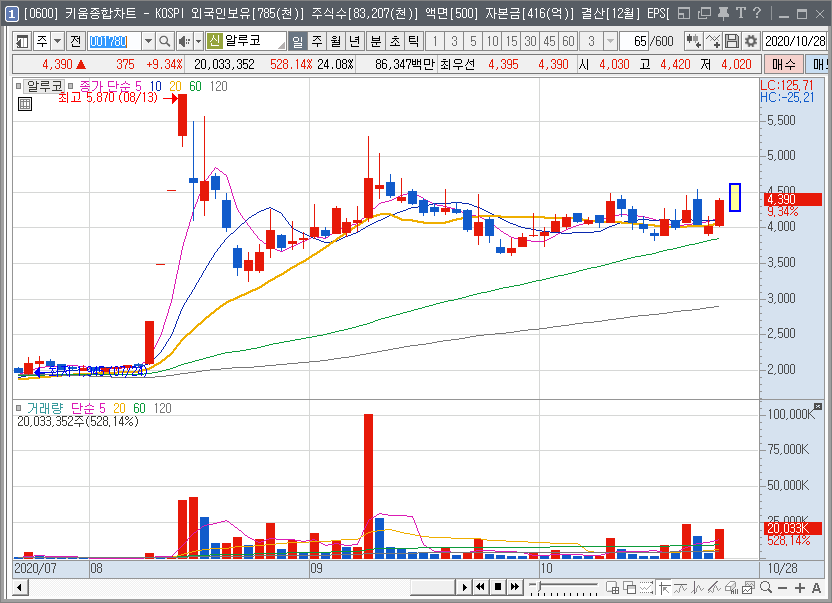Click the play button in replay controls

click(x=464, y=587)
